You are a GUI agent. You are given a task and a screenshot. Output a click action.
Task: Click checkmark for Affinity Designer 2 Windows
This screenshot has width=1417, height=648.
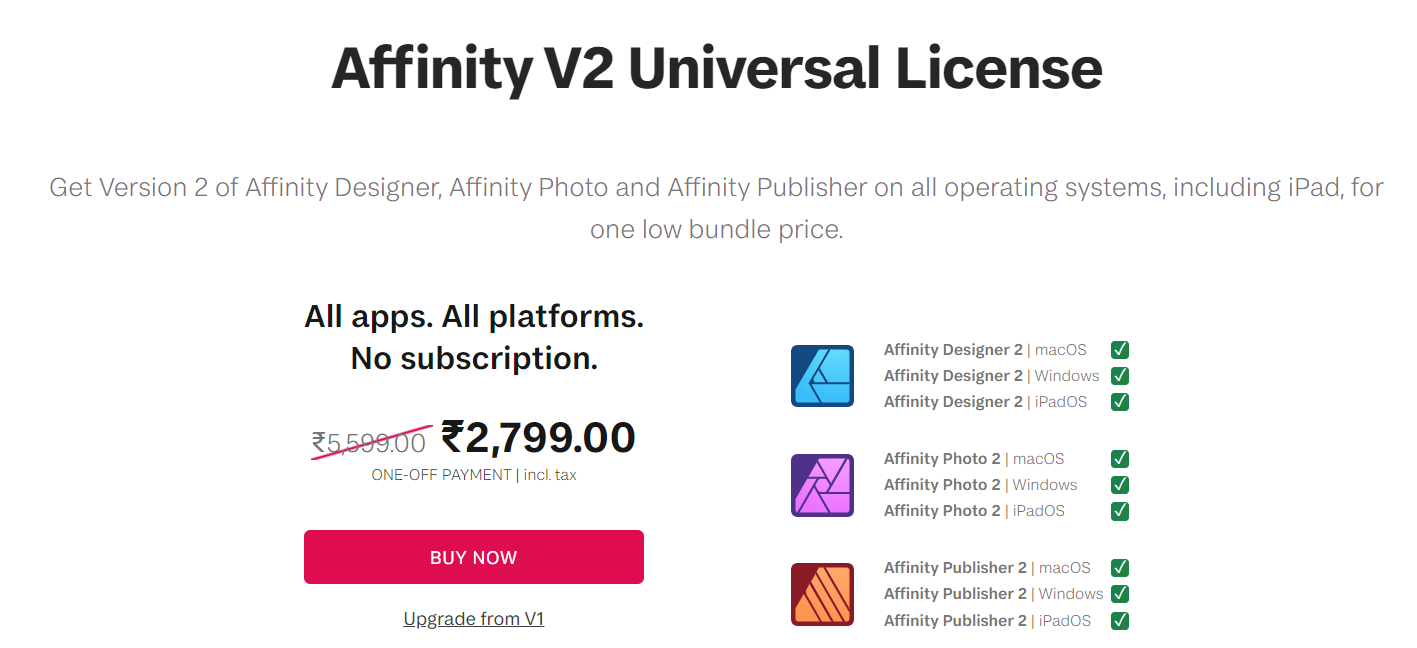pos(1120,376)
